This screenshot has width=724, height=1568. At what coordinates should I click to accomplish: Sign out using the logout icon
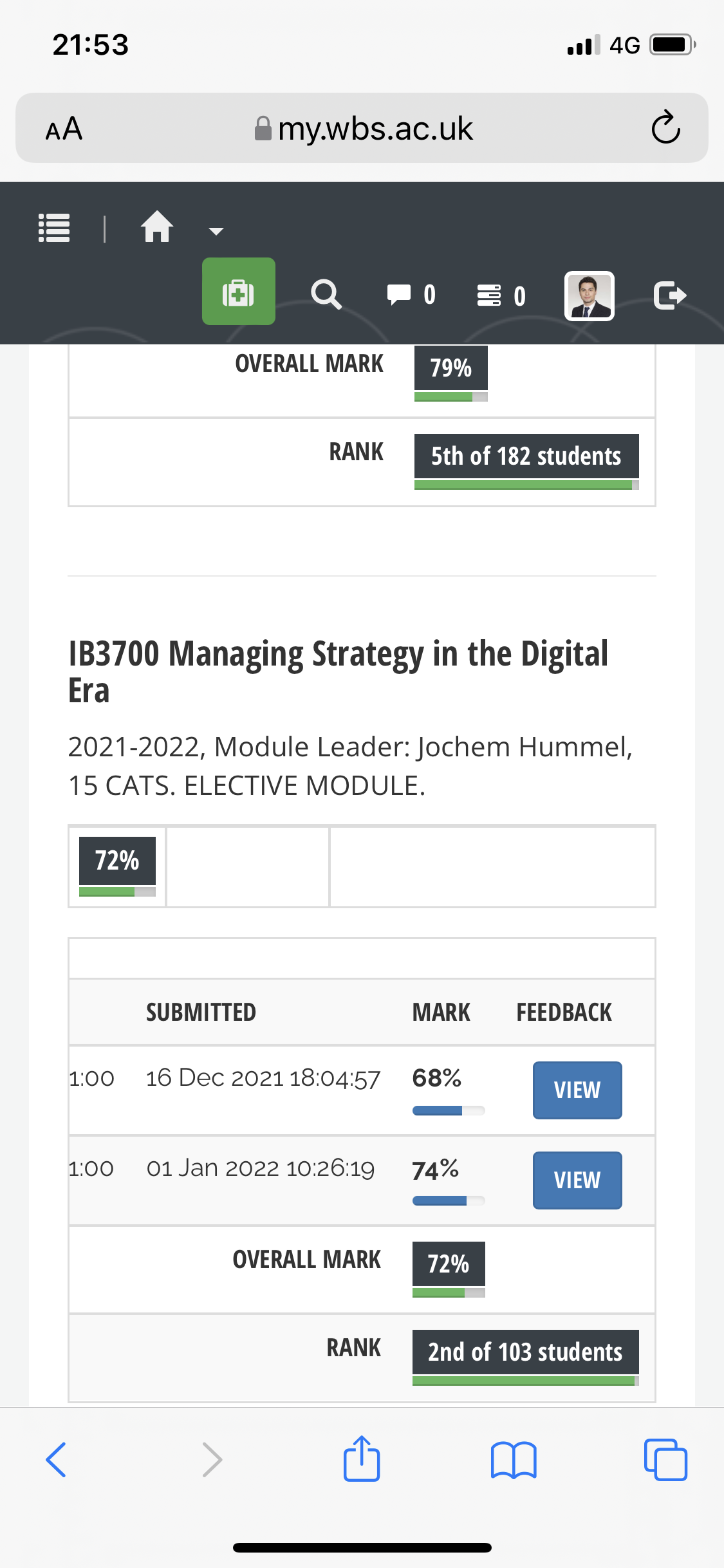[x=670, y=295]
